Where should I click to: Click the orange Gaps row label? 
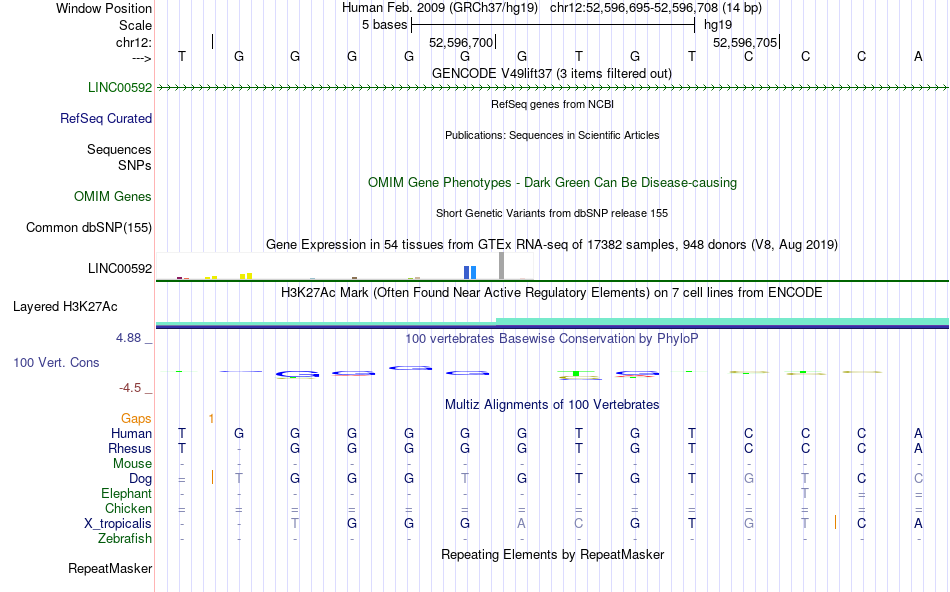[x=136, y=419]
